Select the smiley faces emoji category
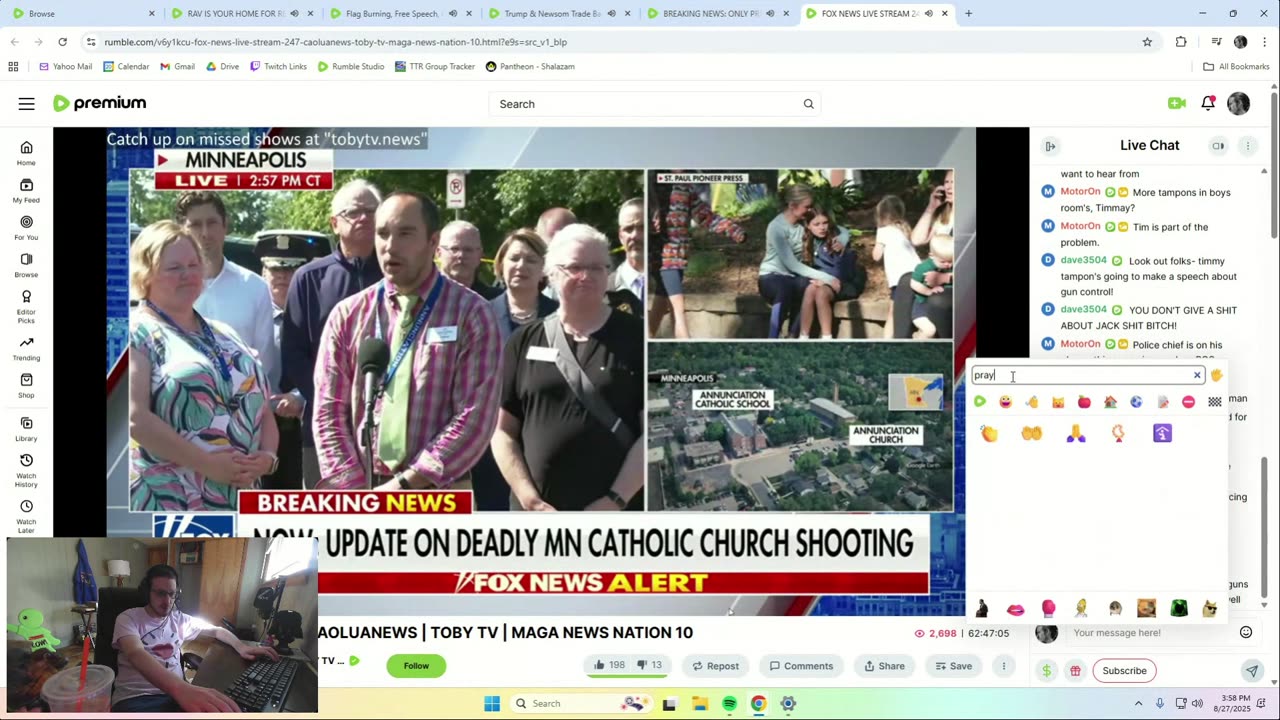Screen dimensions: 1280x720 coord(1005,402)
